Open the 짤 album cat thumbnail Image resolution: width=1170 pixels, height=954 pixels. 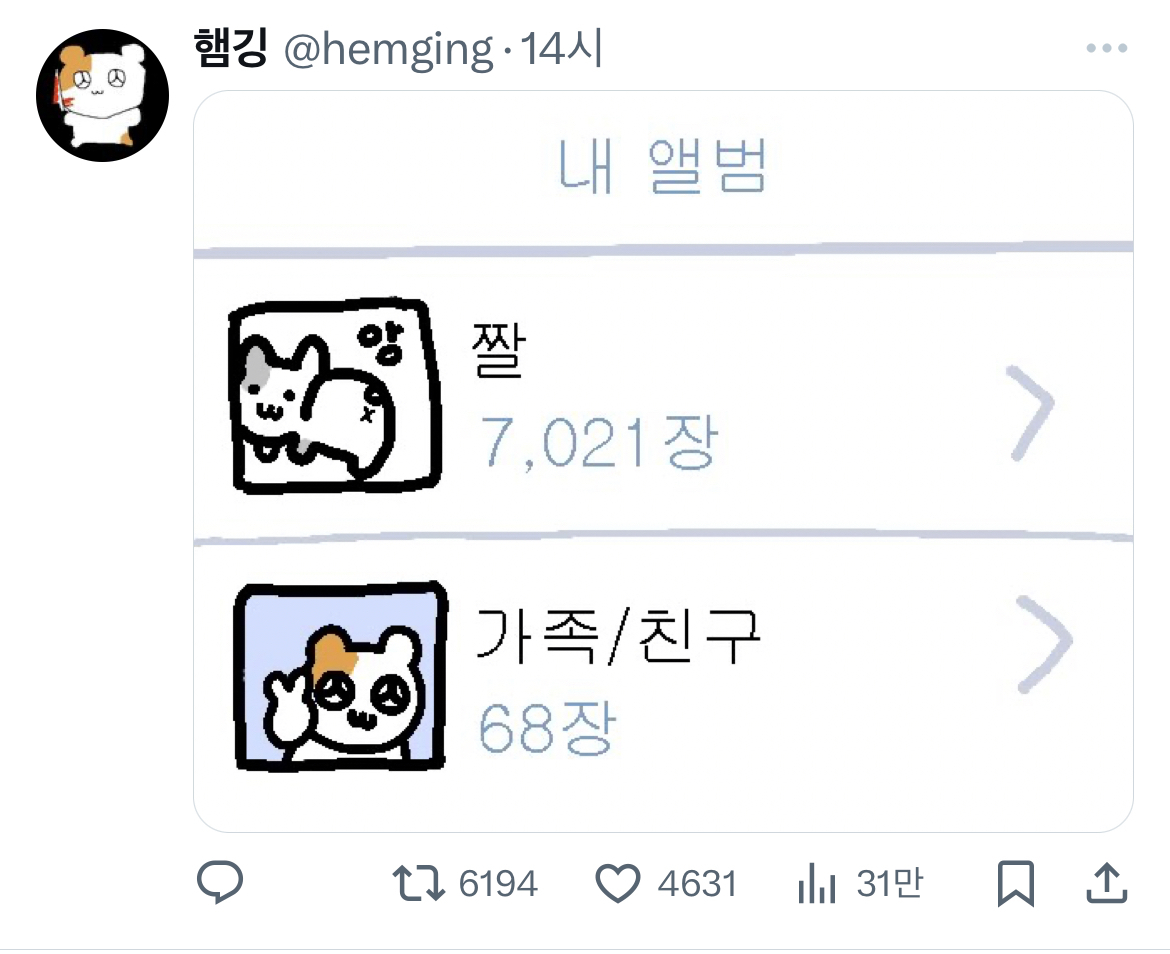click(334, 395)
